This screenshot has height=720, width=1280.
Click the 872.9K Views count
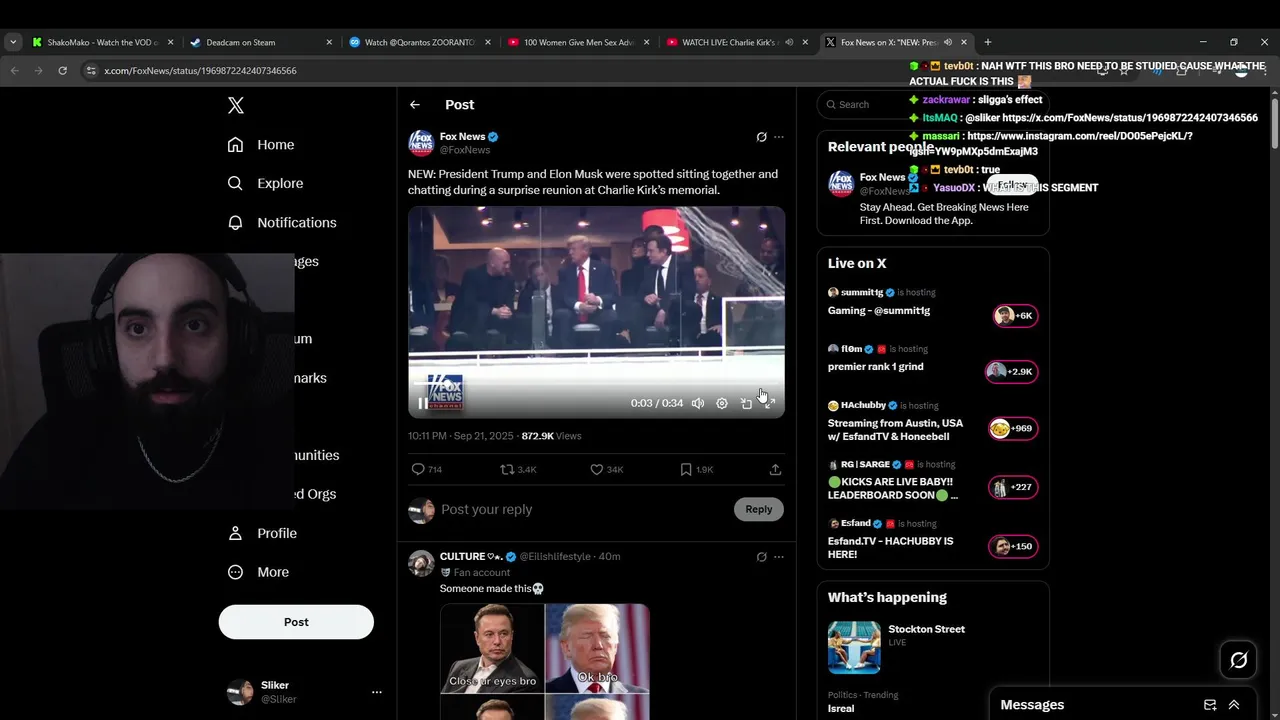point(551,436)
